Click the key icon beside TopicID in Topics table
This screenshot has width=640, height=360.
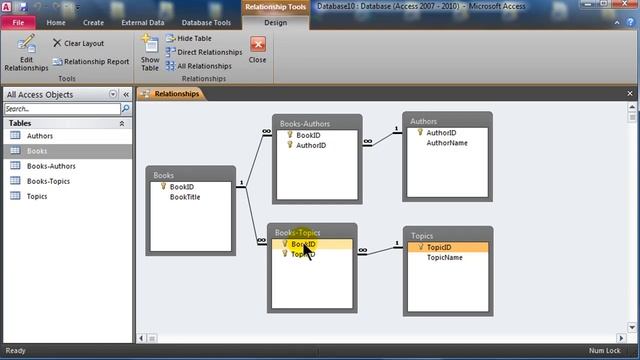[420, 247]
